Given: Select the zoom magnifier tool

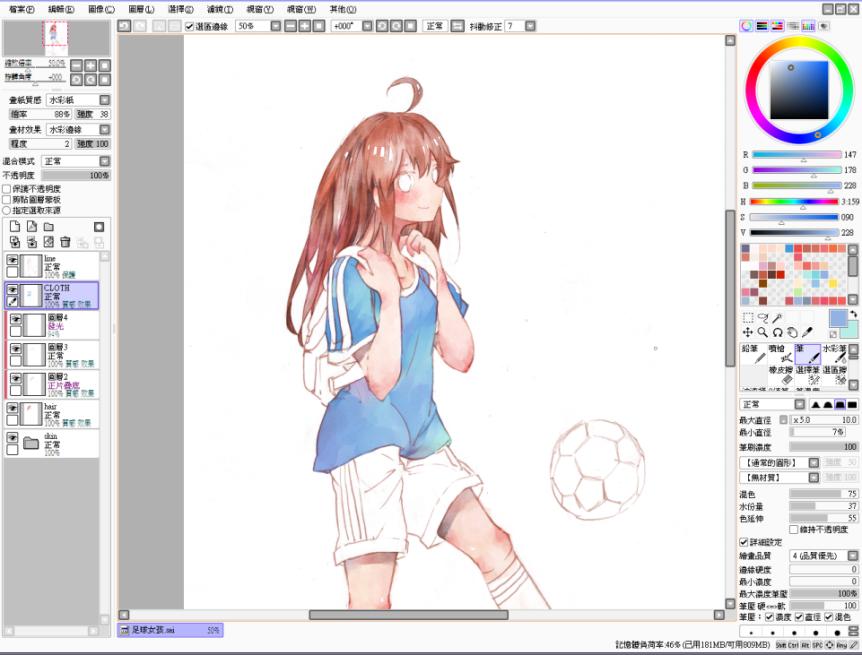Looking at the screenshot, I should click(x=762, y=332).
